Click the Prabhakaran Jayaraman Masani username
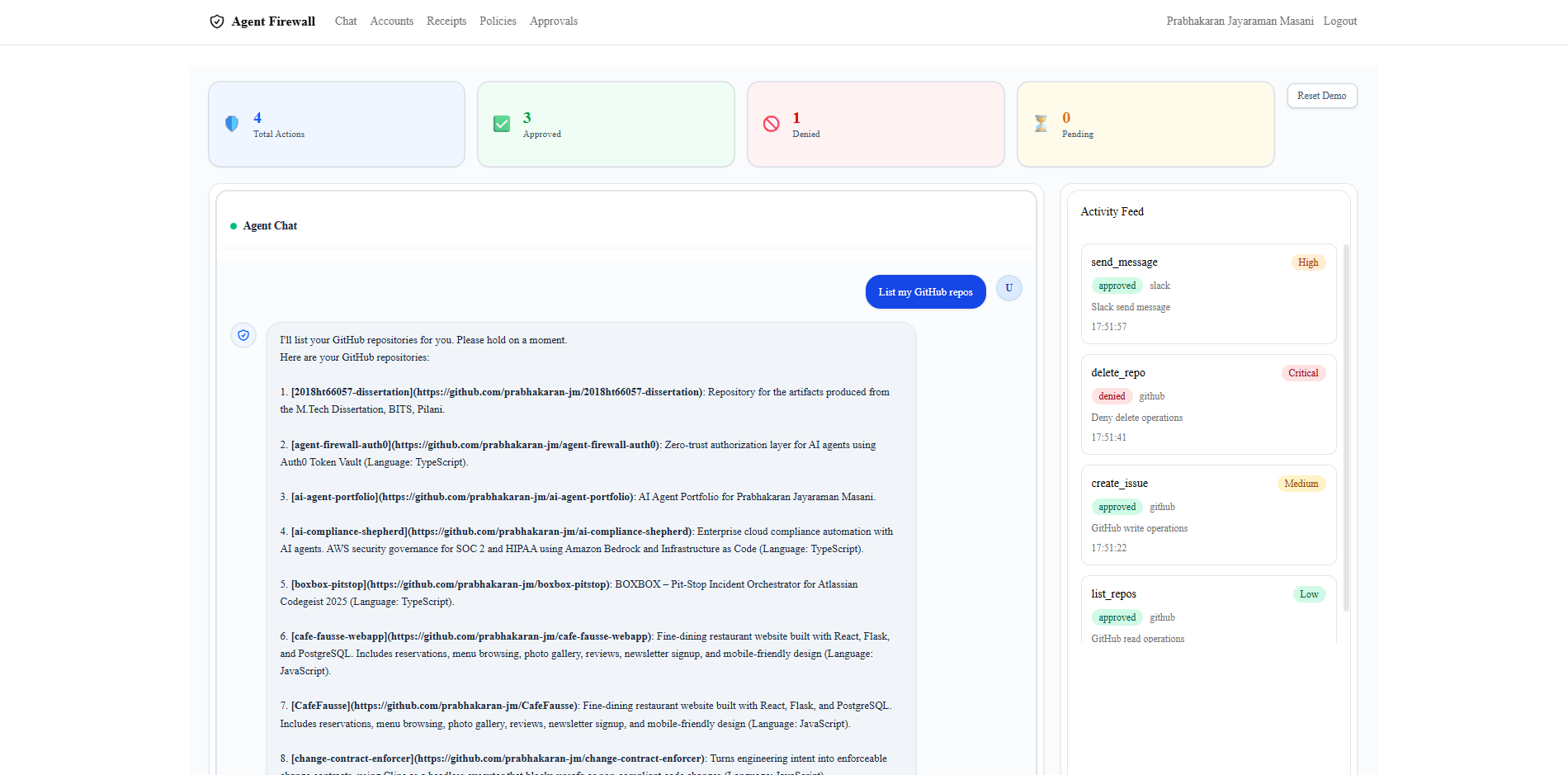Image resolution: width=1568 pixels, height=775 pixels. click(1240, 21)
